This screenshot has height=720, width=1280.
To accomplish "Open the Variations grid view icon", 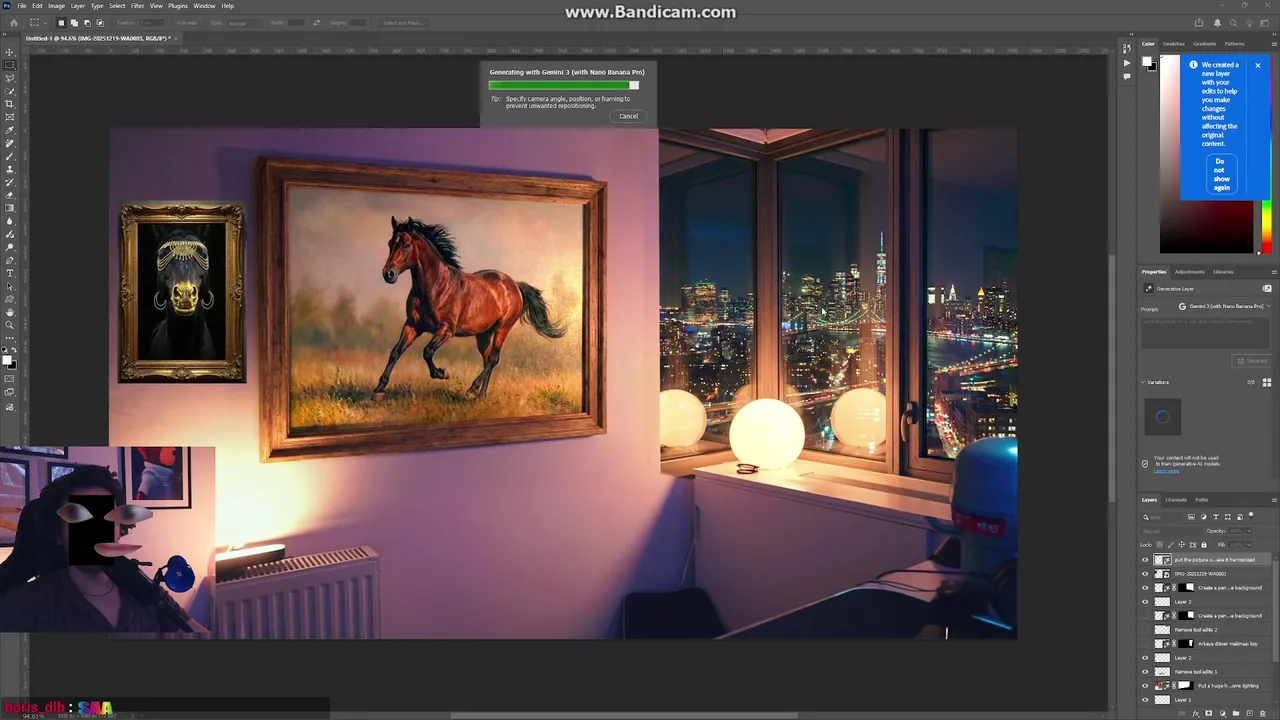I will click(1267, 382).
